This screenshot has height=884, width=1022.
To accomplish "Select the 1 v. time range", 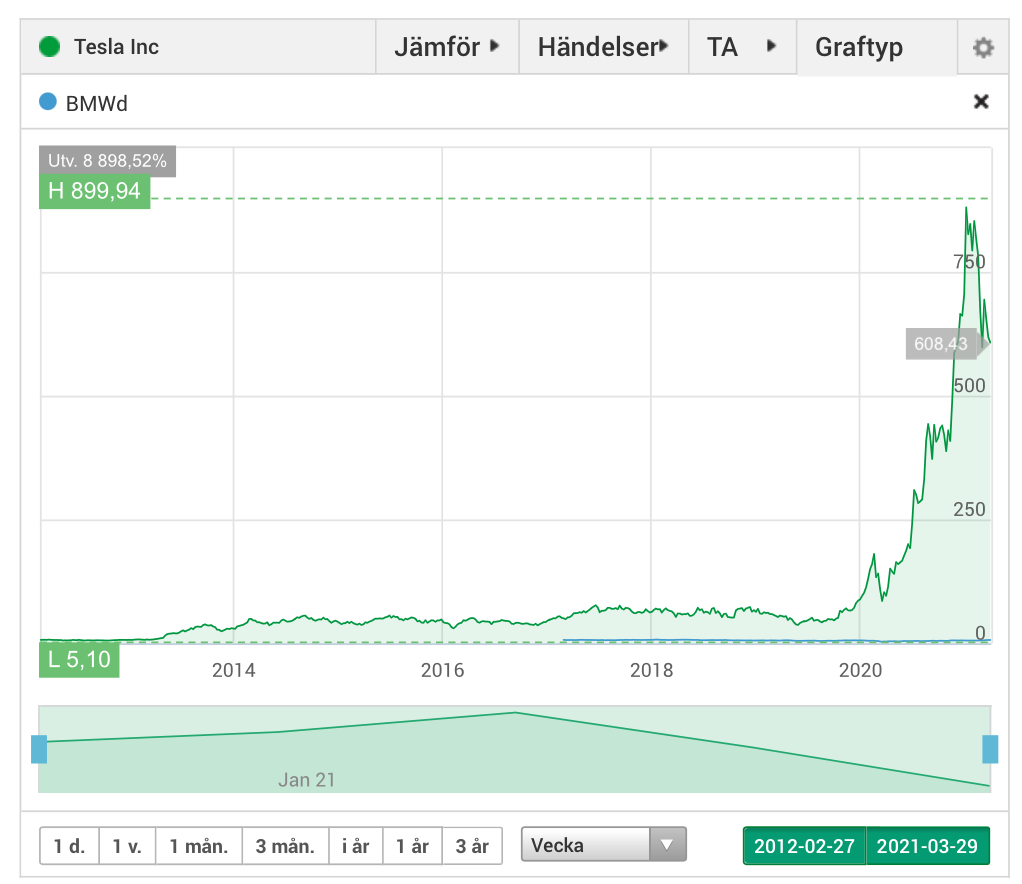I will click(x=127, y=846).
